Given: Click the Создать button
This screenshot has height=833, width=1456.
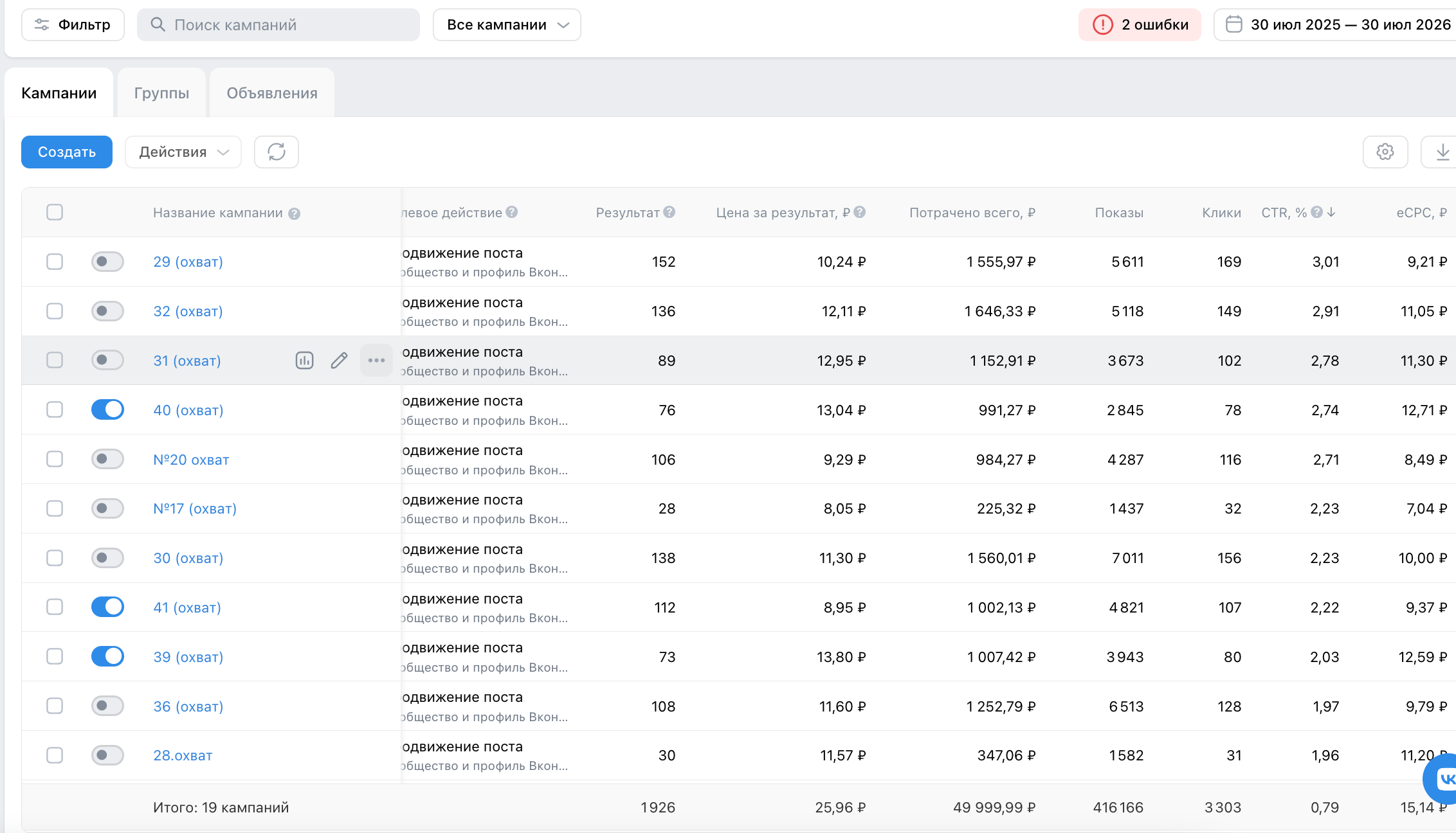Looking at the screenshot, I should point(67,152).
